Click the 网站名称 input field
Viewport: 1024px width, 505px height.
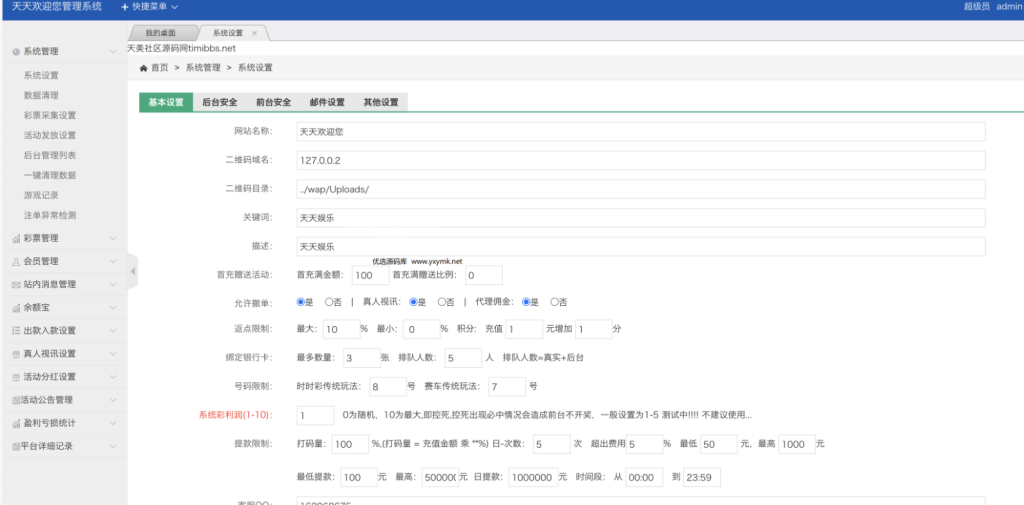click(641, 131)
